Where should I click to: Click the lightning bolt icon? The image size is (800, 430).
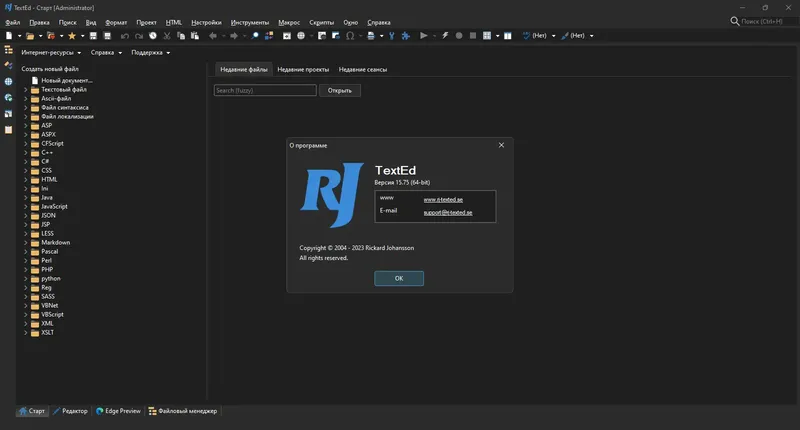(x=445, y=36)
